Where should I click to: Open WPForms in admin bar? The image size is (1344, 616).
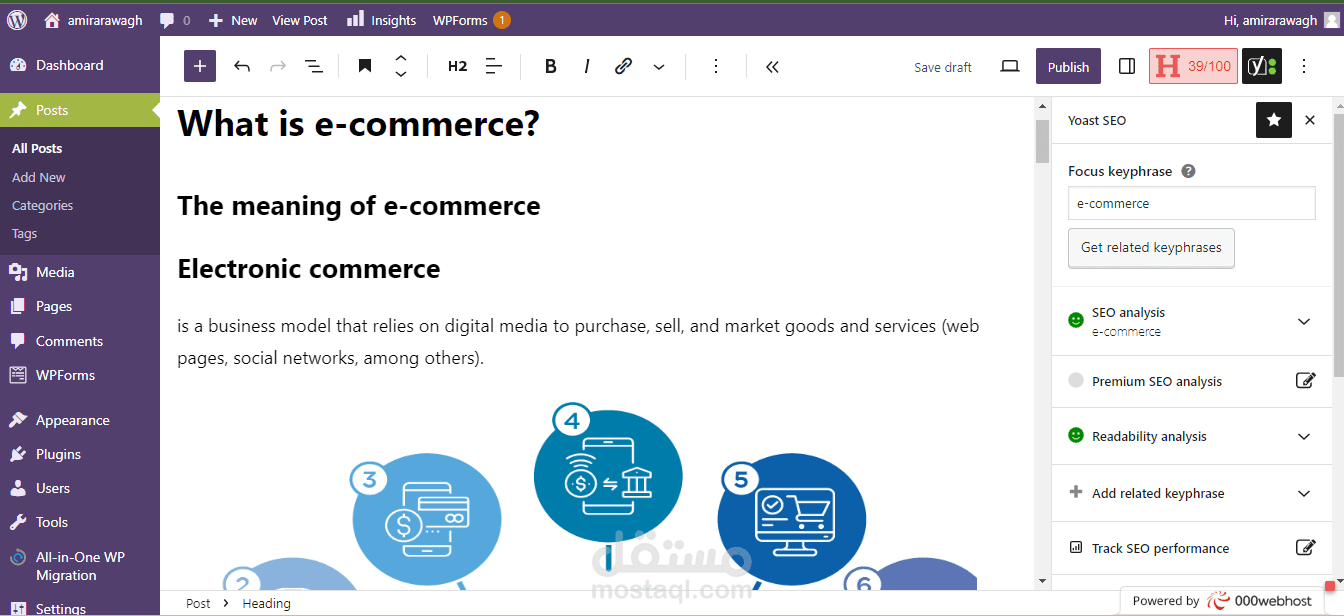tap(471, 20)
